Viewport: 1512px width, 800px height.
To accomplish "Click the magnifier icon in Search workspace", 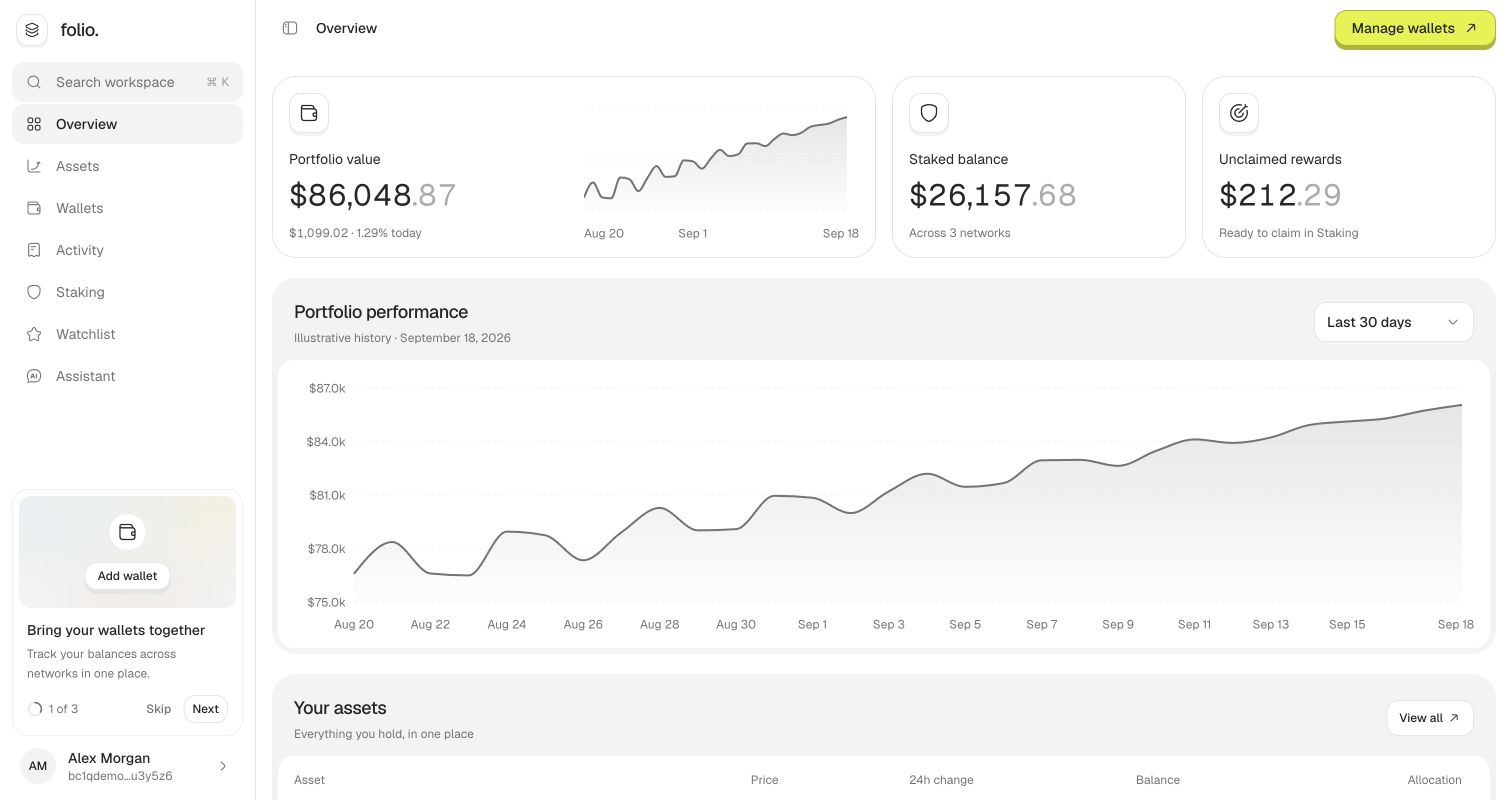I will coord(34,82).
